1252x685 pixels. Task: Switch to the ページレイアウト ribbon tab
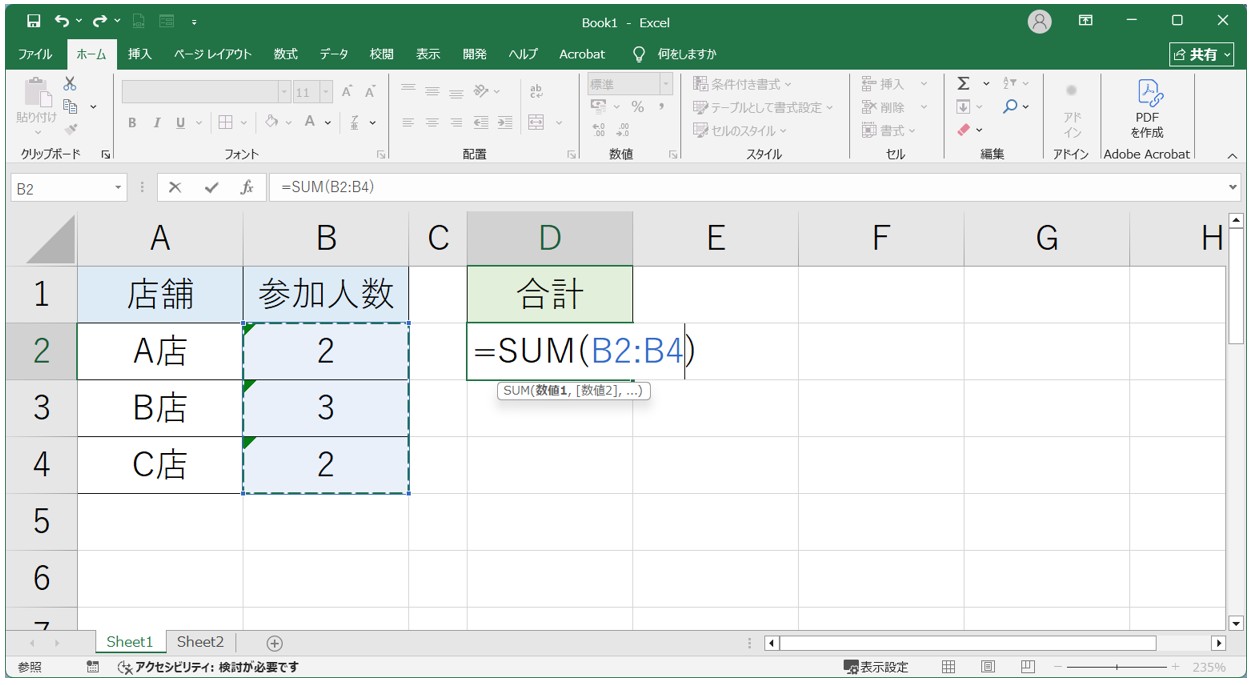(213, 54)
